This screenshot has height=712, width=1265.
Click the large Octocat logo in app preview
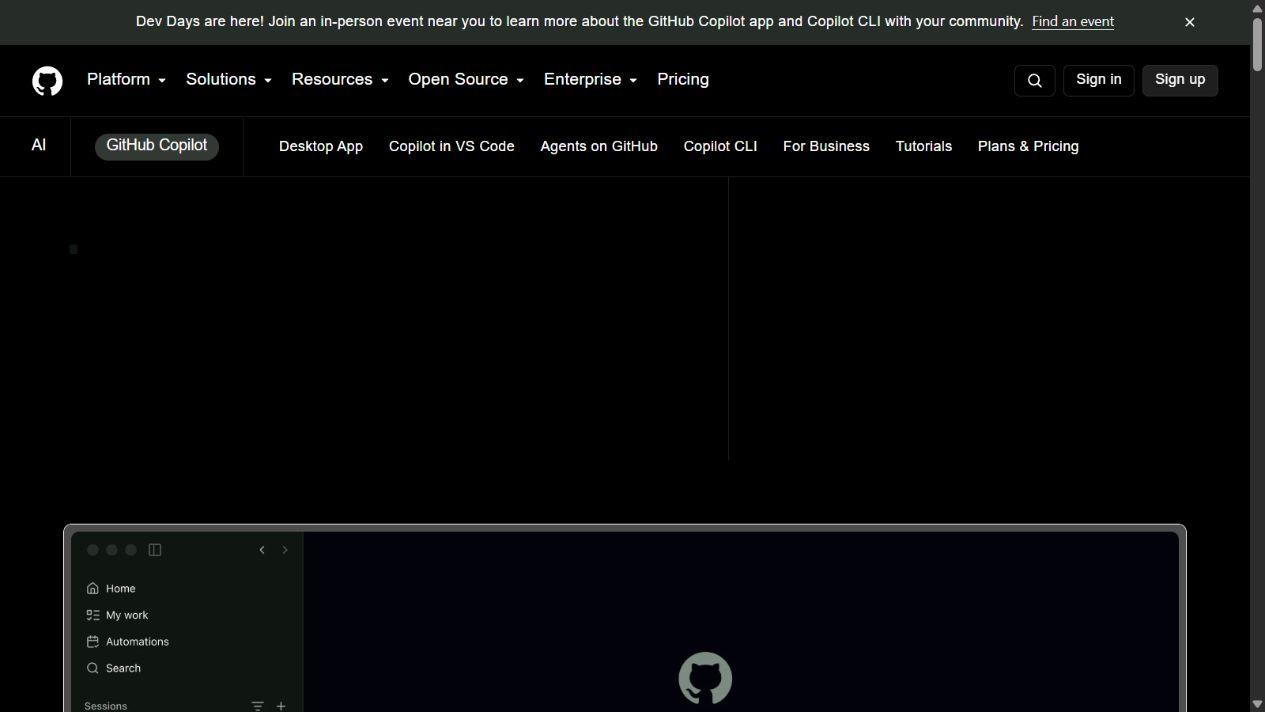705,679
